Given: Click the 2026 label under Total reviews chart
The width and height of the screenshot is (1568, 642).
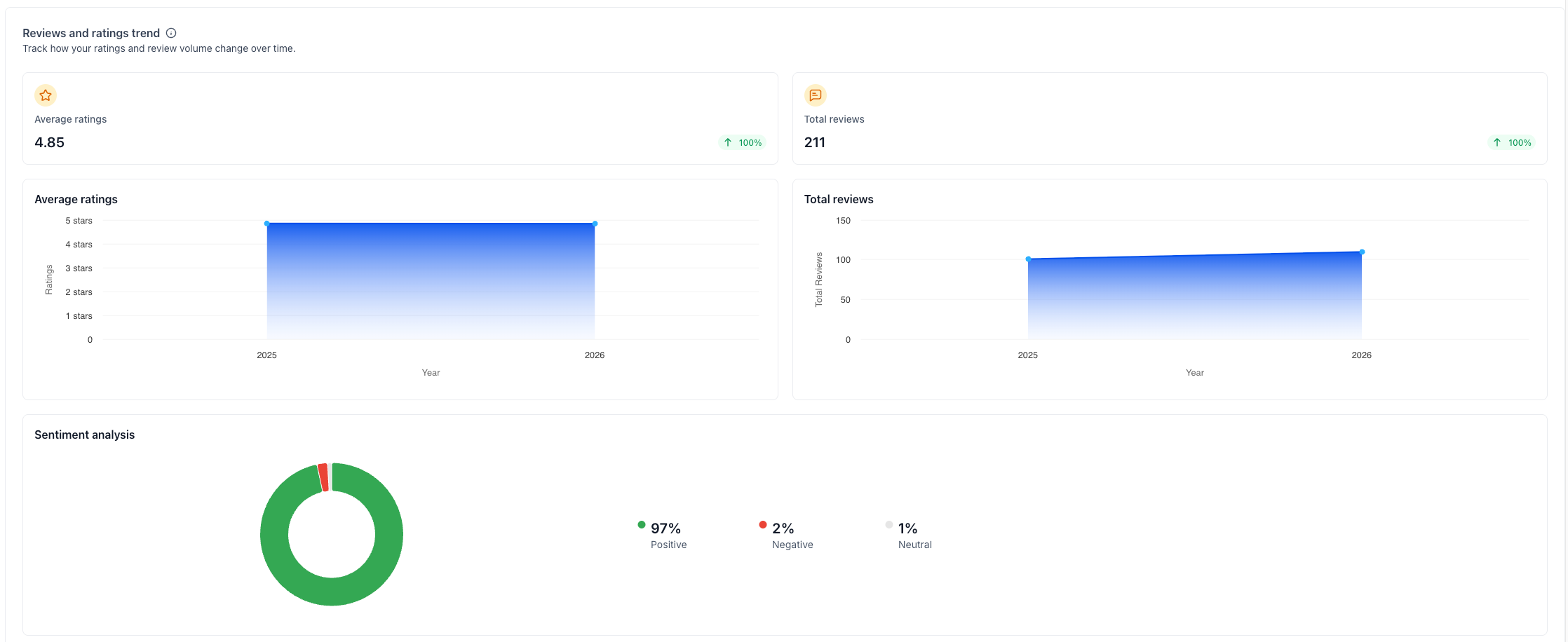Looking at the screenshot, I should [1362, 355].
